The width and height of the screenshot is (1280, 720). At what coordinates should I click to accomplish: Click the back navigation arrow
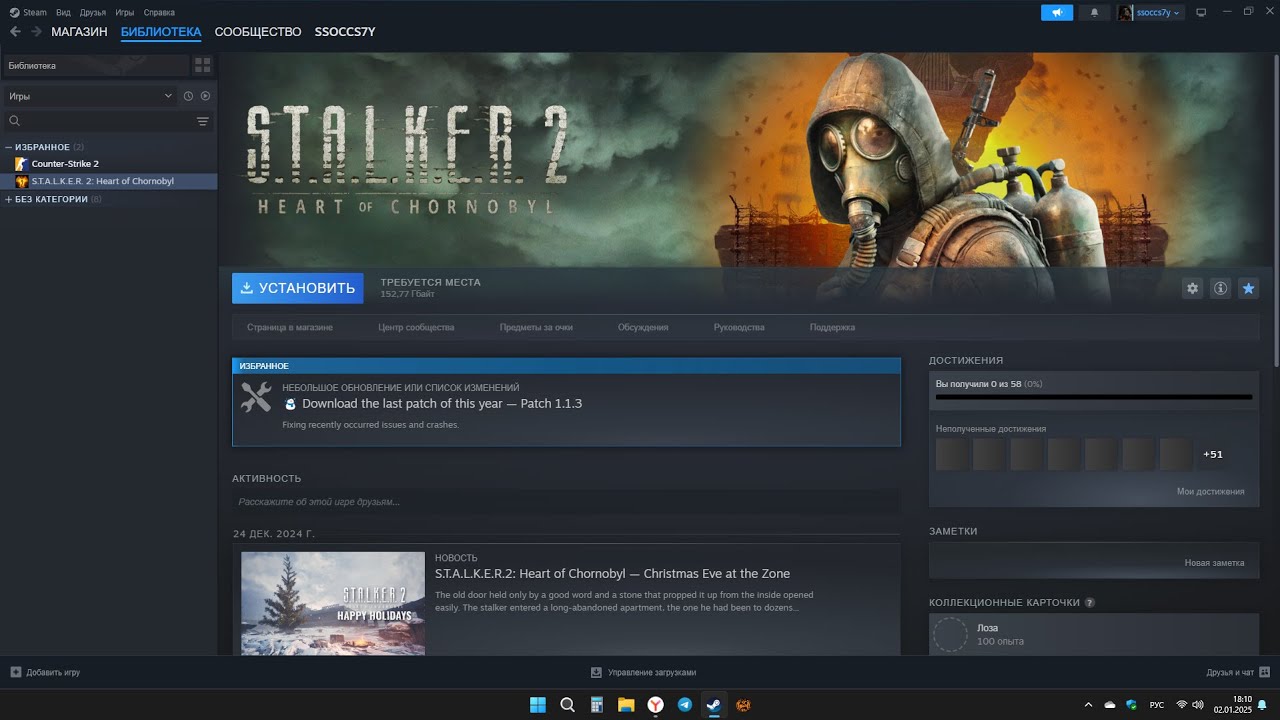coord(15,32)
